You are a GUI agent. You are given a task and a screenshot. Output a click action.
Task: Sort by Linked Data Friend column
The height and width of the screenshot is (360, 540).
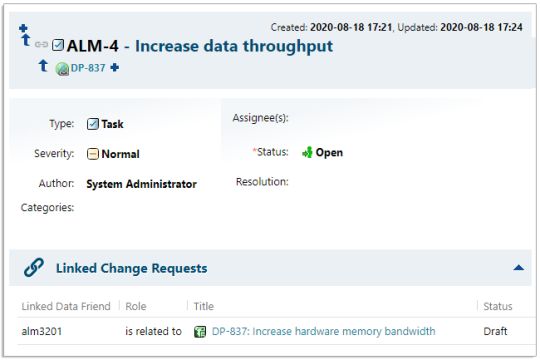[x=66, y=306]
